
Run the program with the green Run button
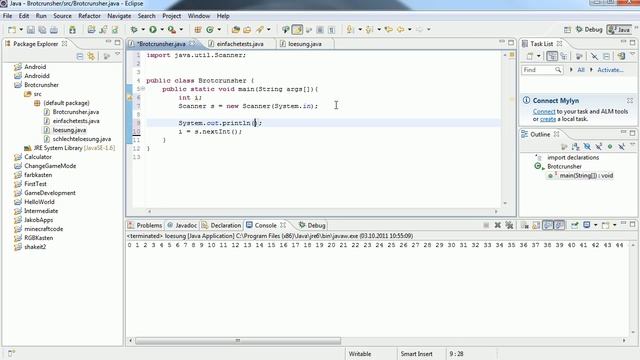point(153,29)
